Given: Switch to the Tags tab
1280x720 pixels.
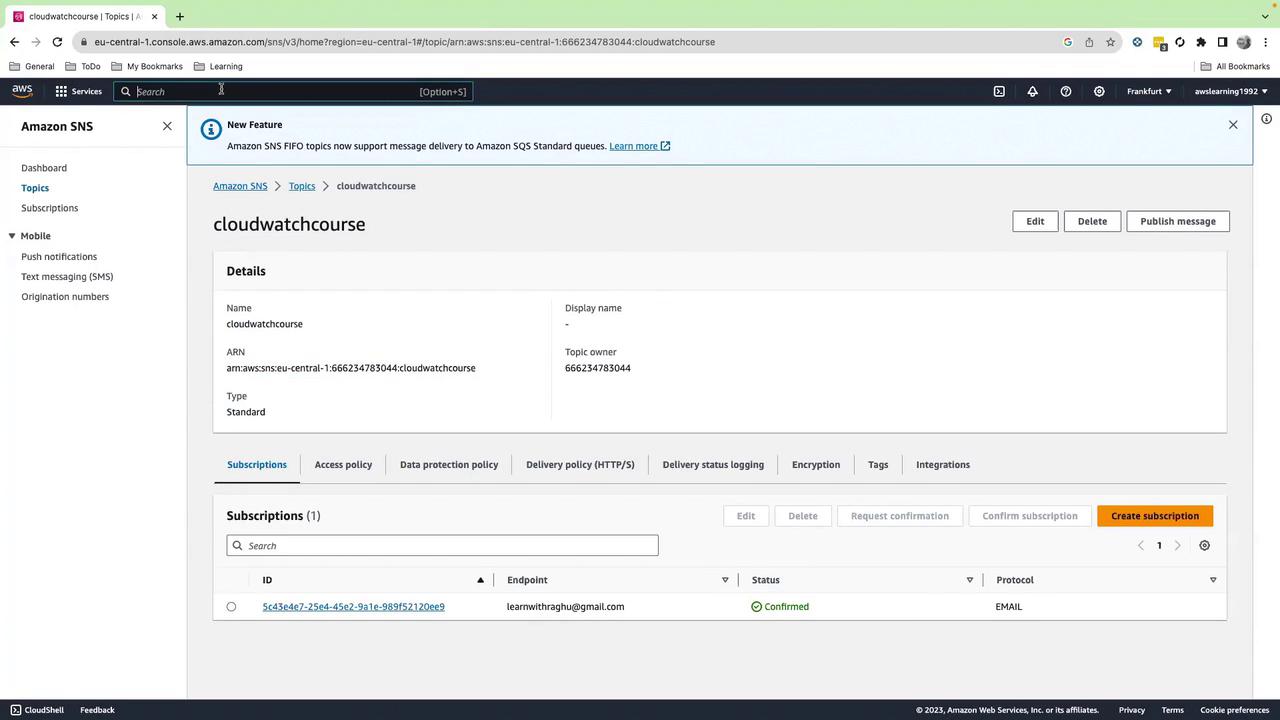Looking at the screenshot, I should tap(878, 465).
